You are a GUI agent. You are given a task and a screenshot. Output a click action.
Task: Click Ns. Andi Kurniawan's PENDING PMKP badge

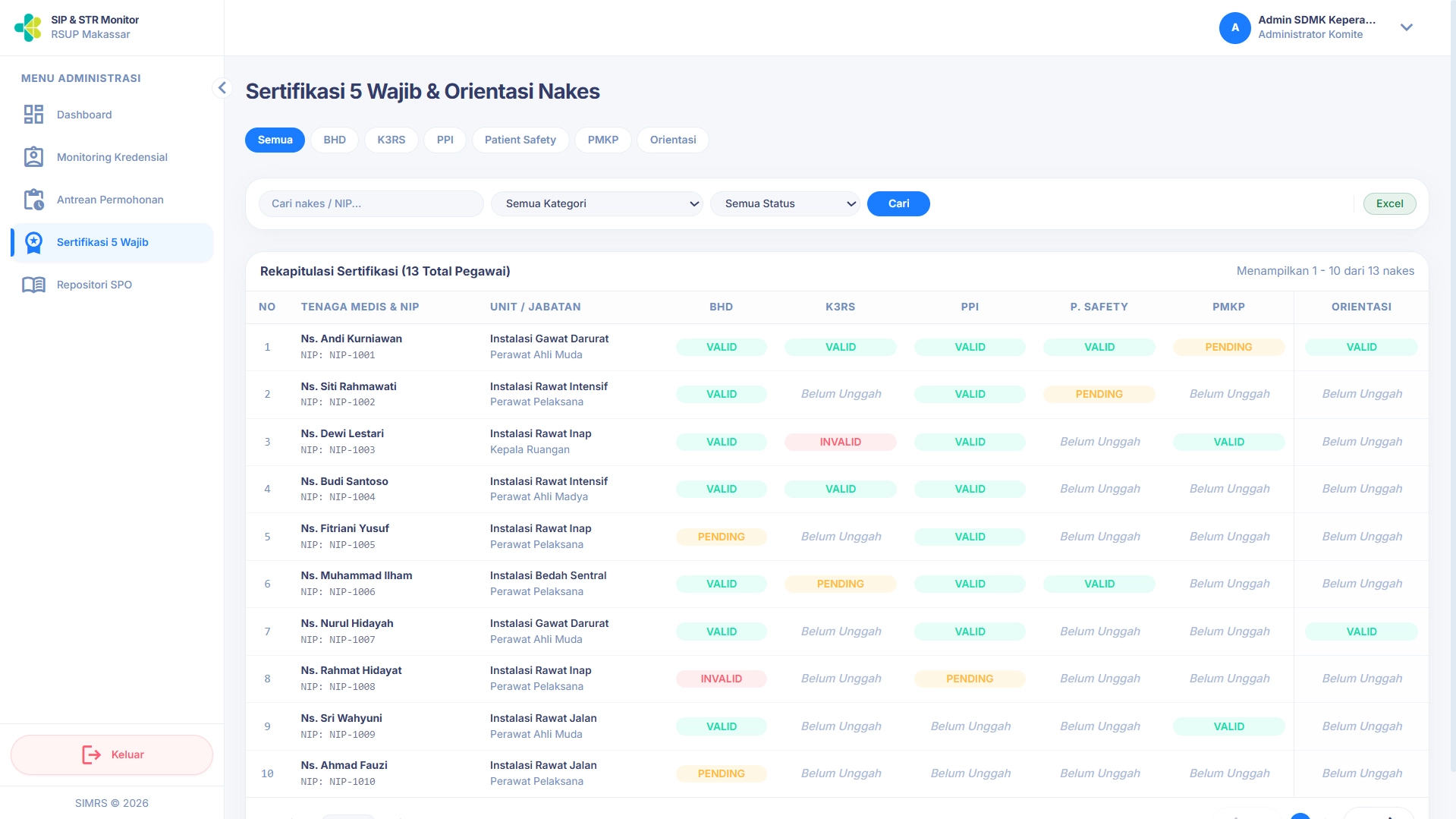(x=1228, y=347)
